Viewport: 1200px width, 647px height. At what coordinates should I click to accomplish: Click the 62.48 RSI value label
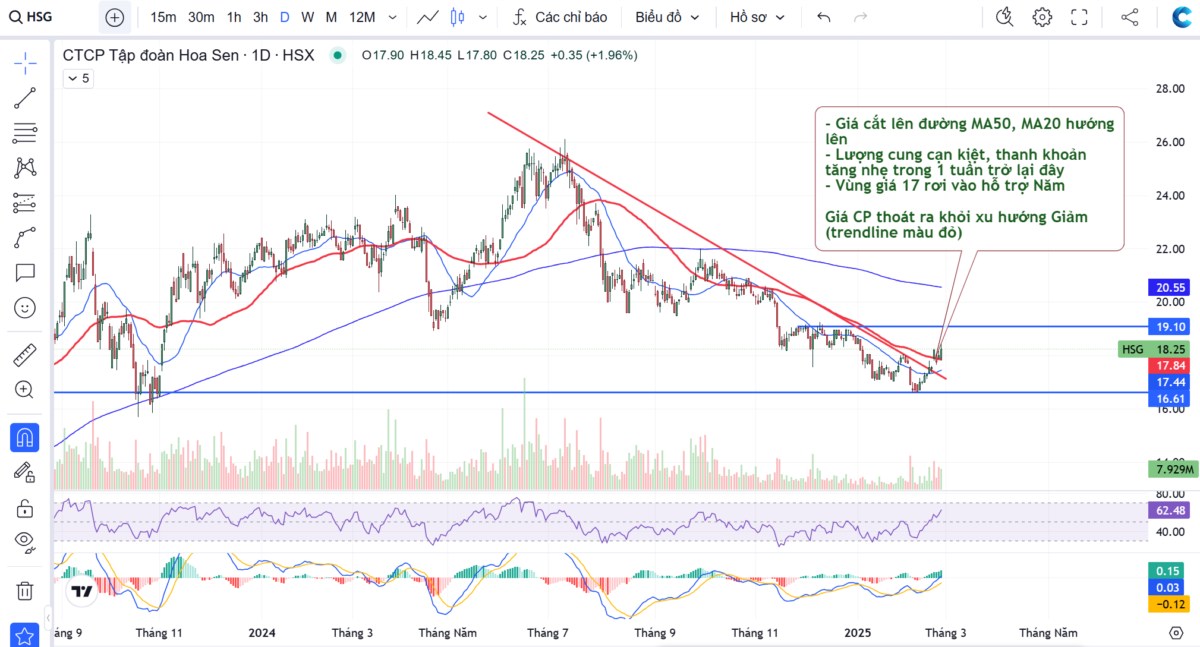(x=1168, y=511)
